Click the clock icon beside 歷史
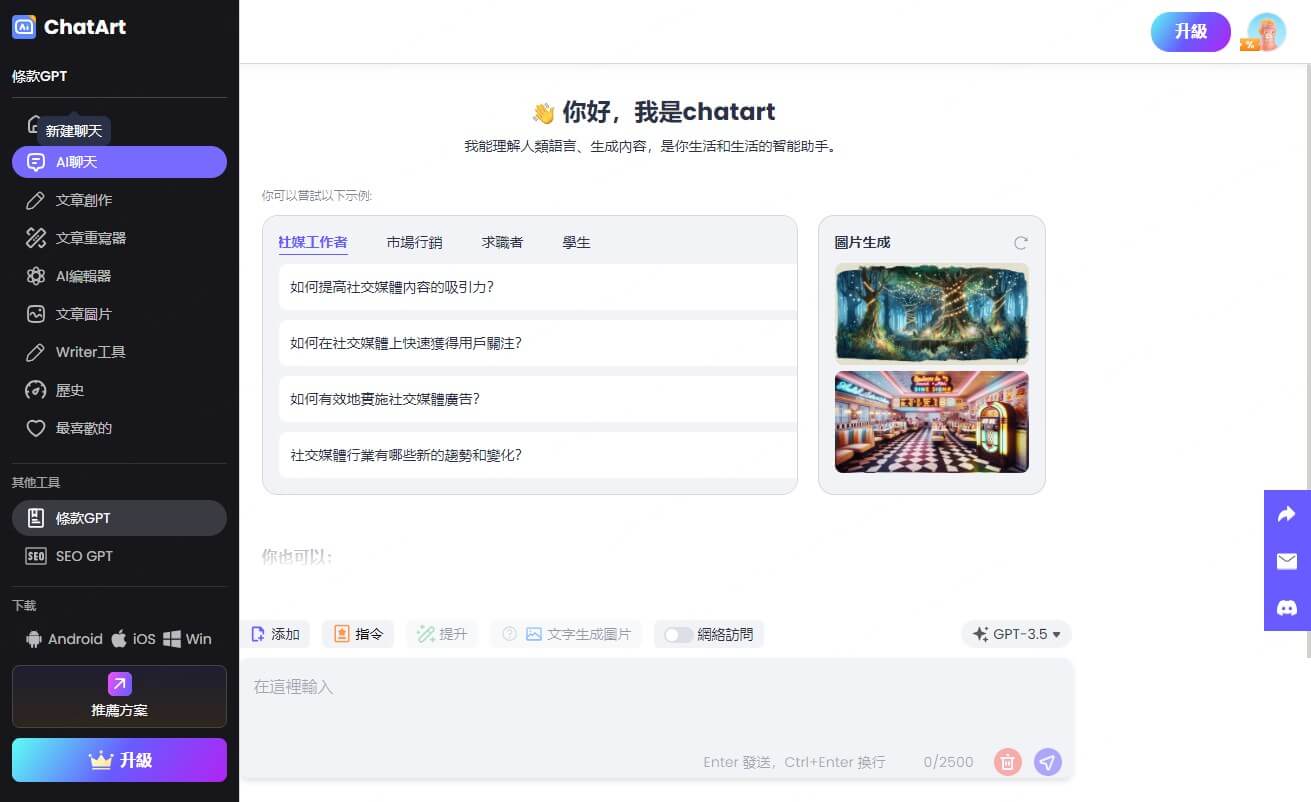This screenshot has width=1311, height=802. point(36,390)
